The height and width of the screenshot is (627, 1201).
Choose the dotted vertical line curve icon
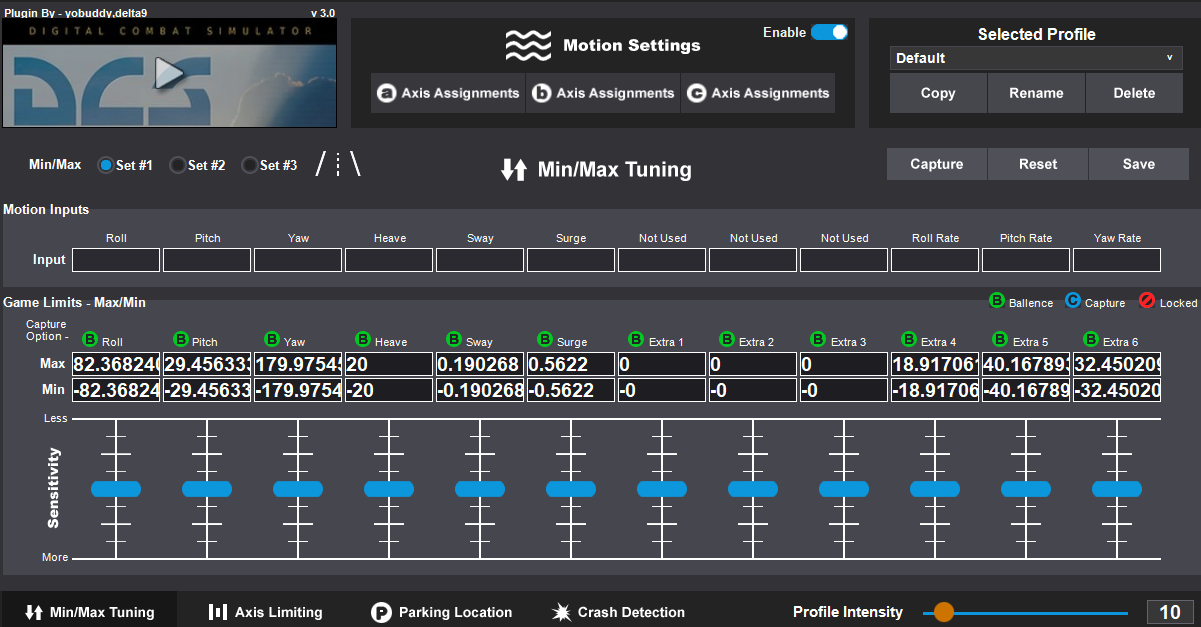pos(338,165)
